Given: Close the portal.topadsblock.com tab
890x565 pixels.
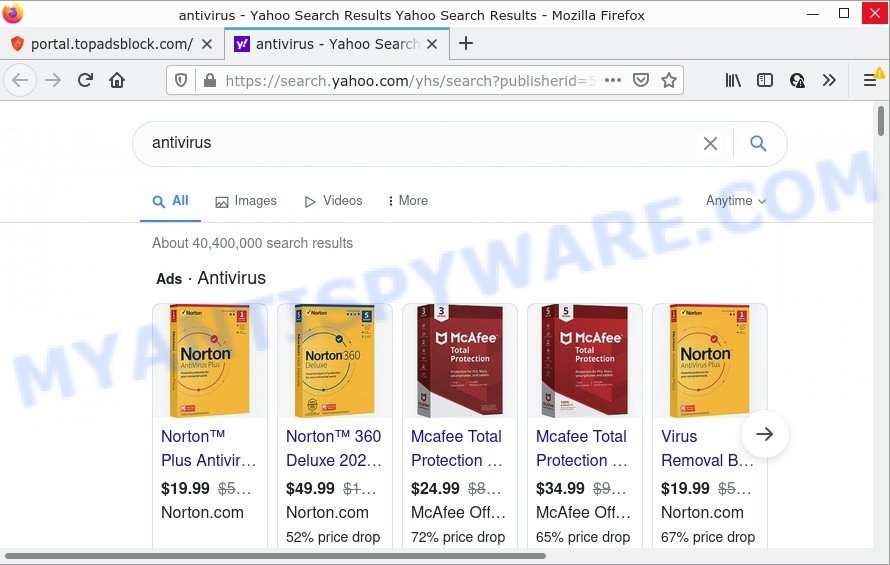Looking at the screenshot, I should point(207,44).
